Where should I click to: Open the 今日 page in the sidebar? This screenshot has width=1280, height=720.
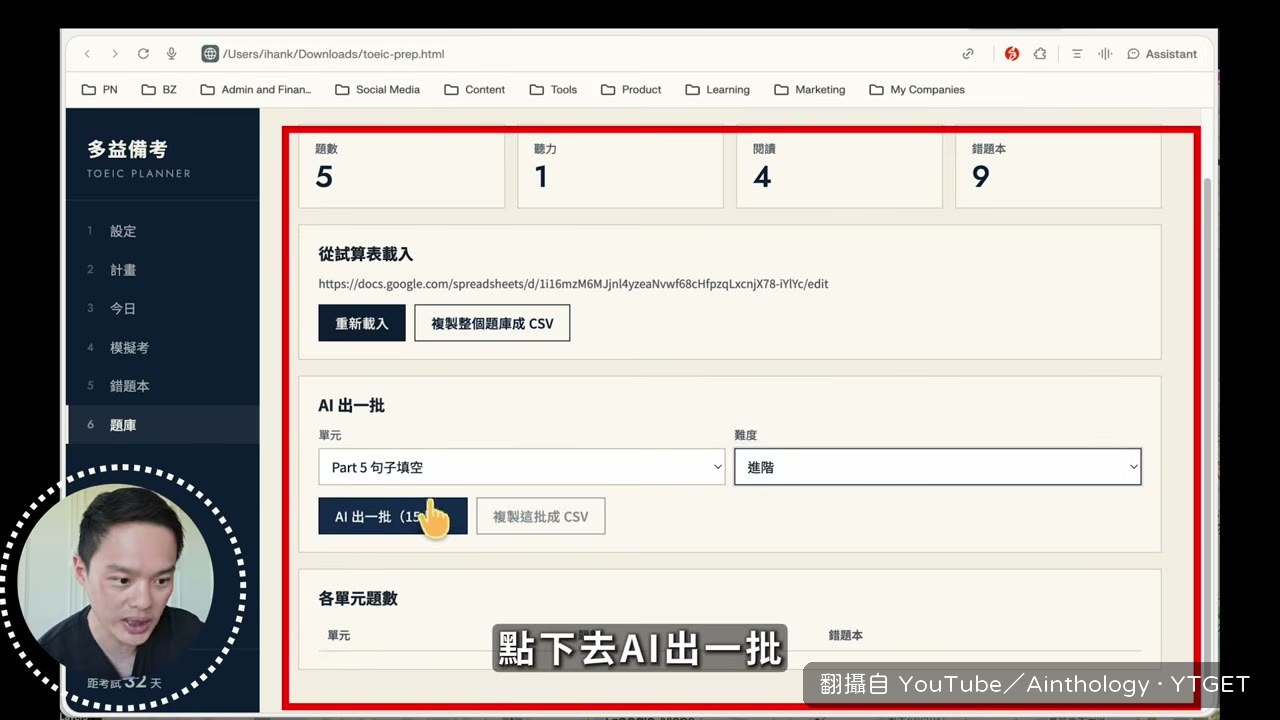(163, 309)
